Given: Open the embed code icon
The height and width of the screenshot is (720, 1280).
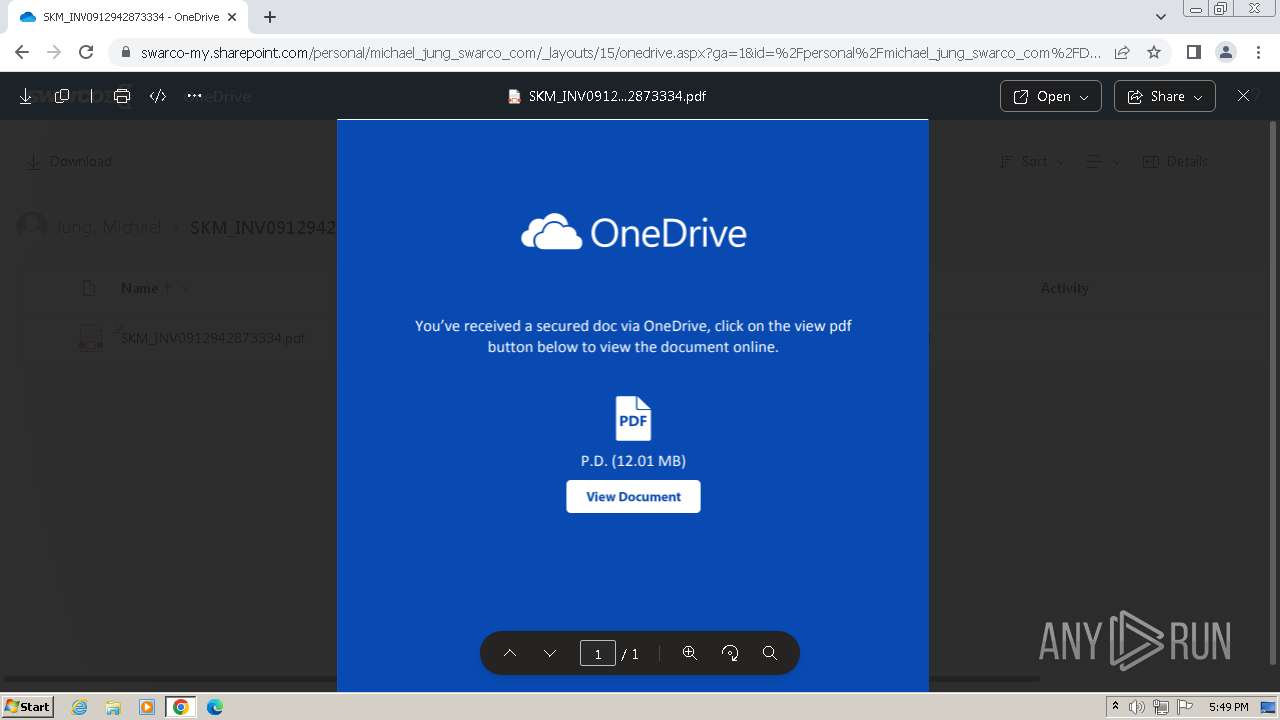Looking at the screenshot, I should tap(157, 96).
